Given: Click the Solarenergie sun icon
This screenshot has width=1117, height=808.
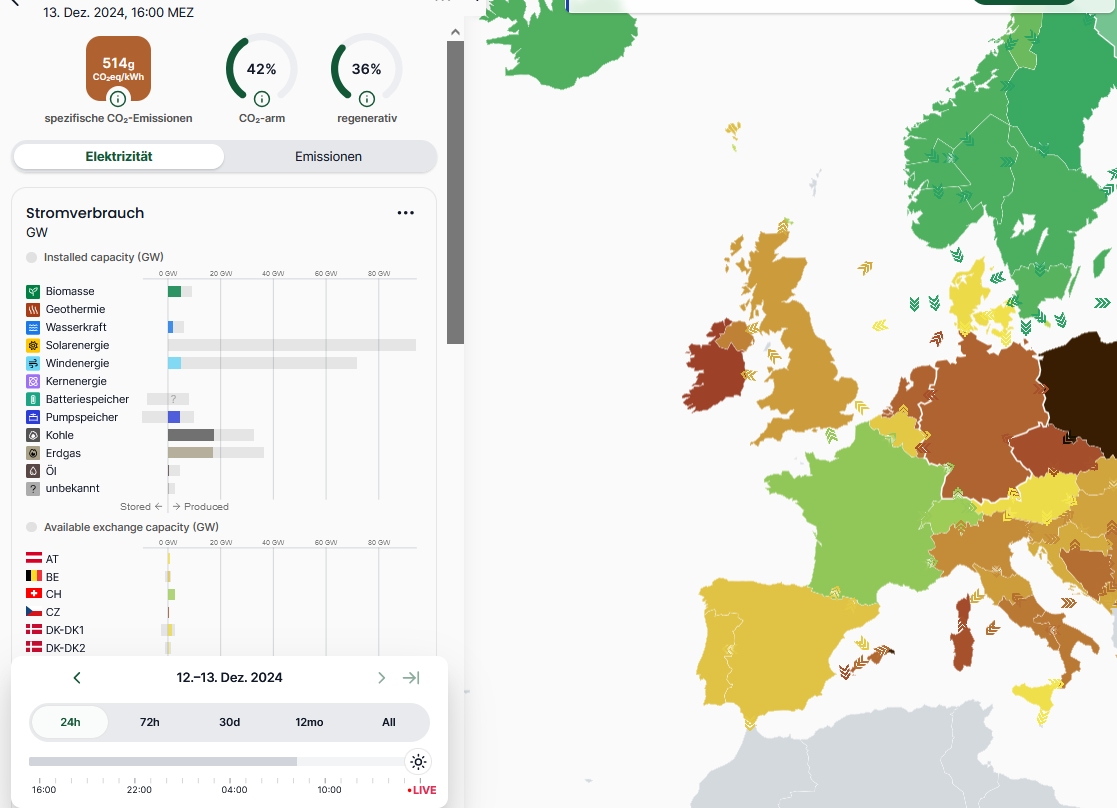Looking at the screenshot, I should pyautogui.click(x=33, y=346).
